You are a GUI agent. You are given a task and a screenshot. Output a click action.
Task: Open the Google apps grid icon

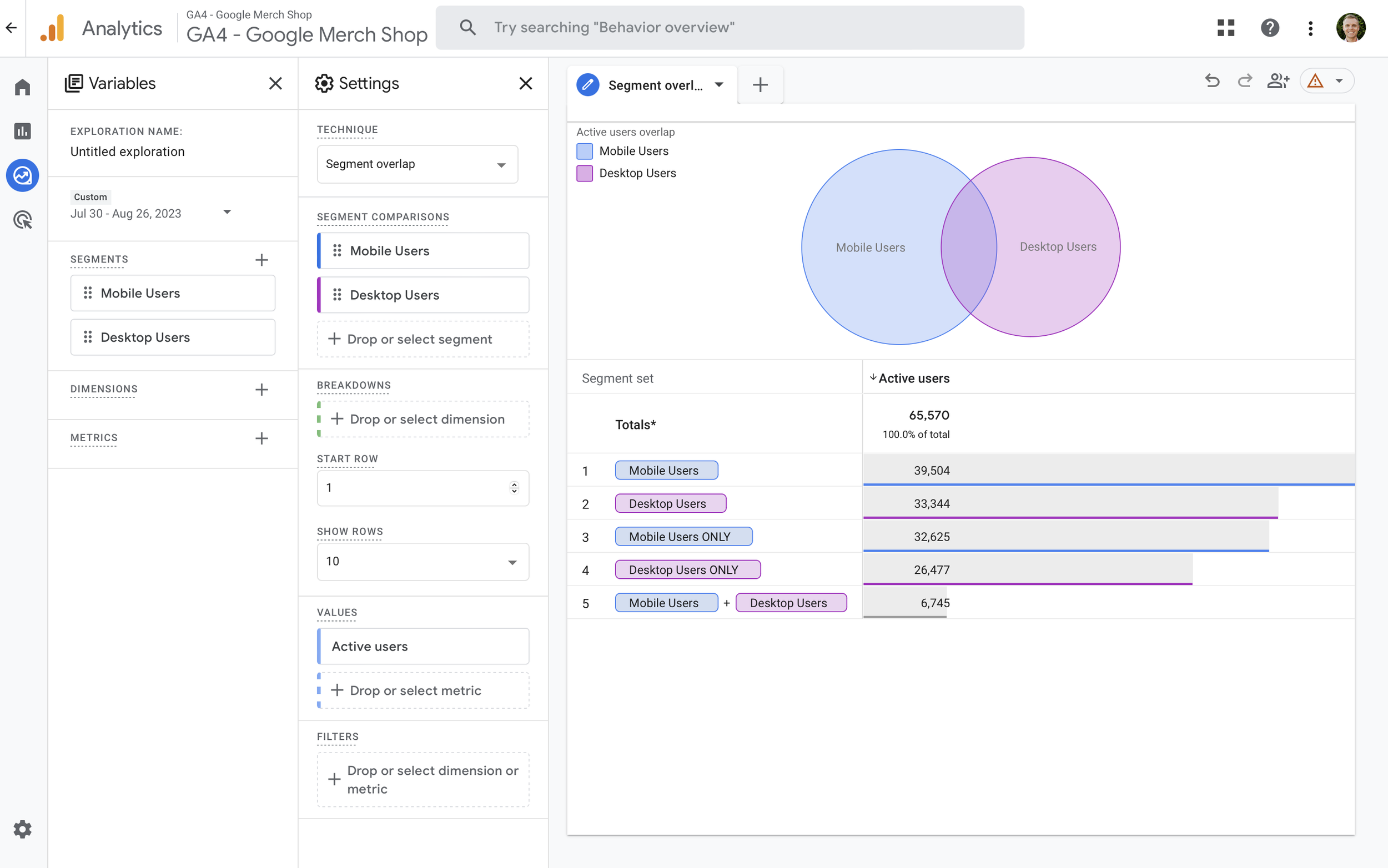pyautogui.click(x=1225, y=28)
